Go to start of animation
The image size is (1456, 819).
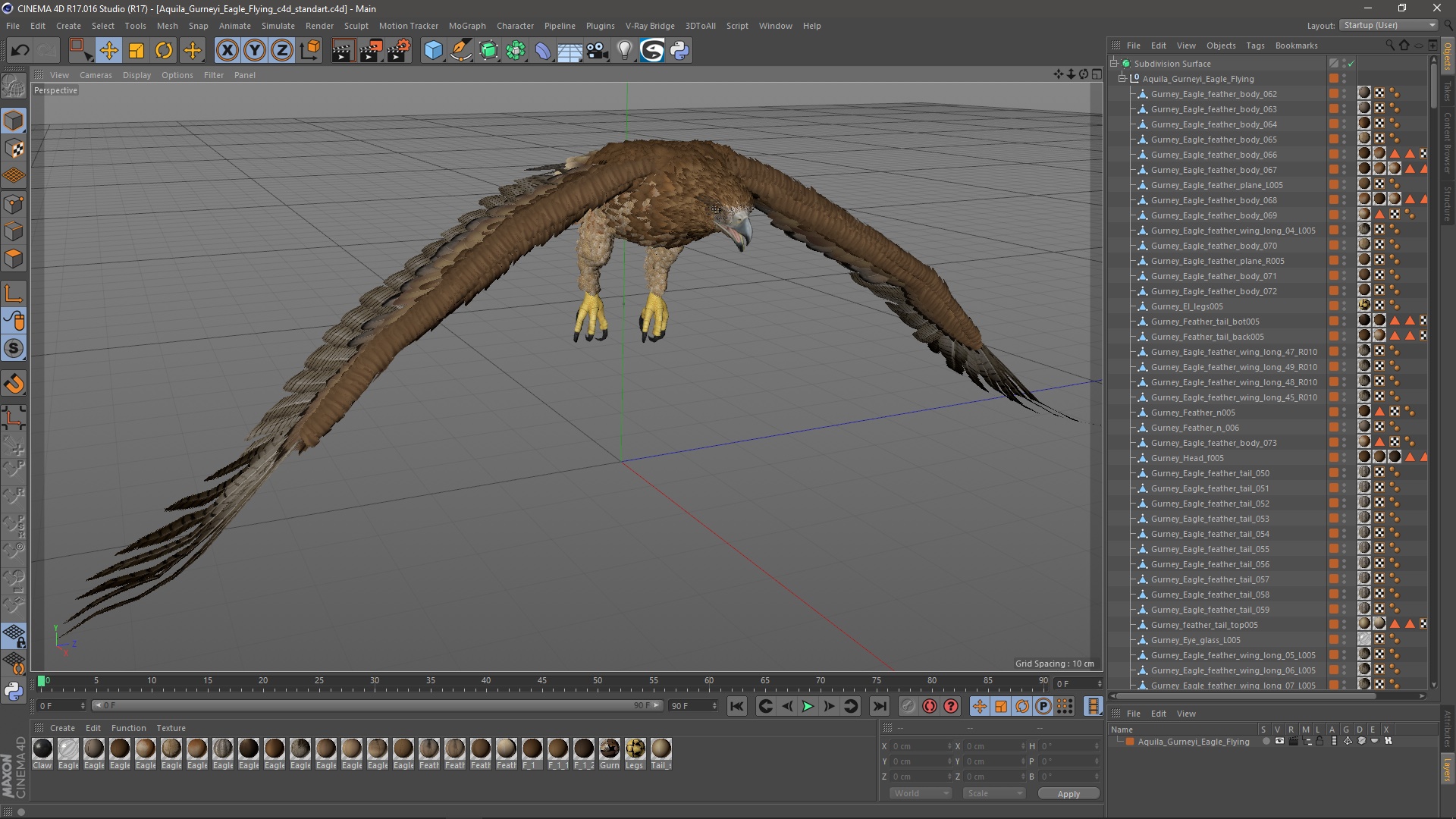(x=736, y=706)
